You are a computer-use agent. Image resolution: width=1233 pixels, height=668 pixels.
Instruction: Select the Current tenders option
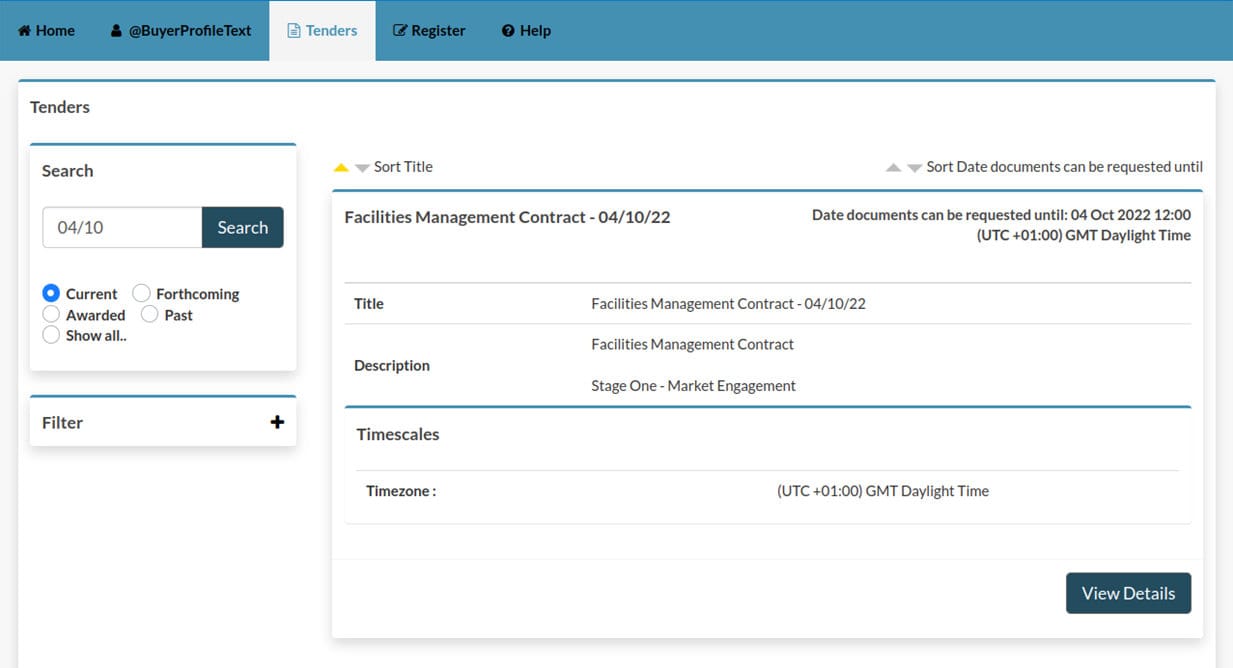click(x=51, y=293)
